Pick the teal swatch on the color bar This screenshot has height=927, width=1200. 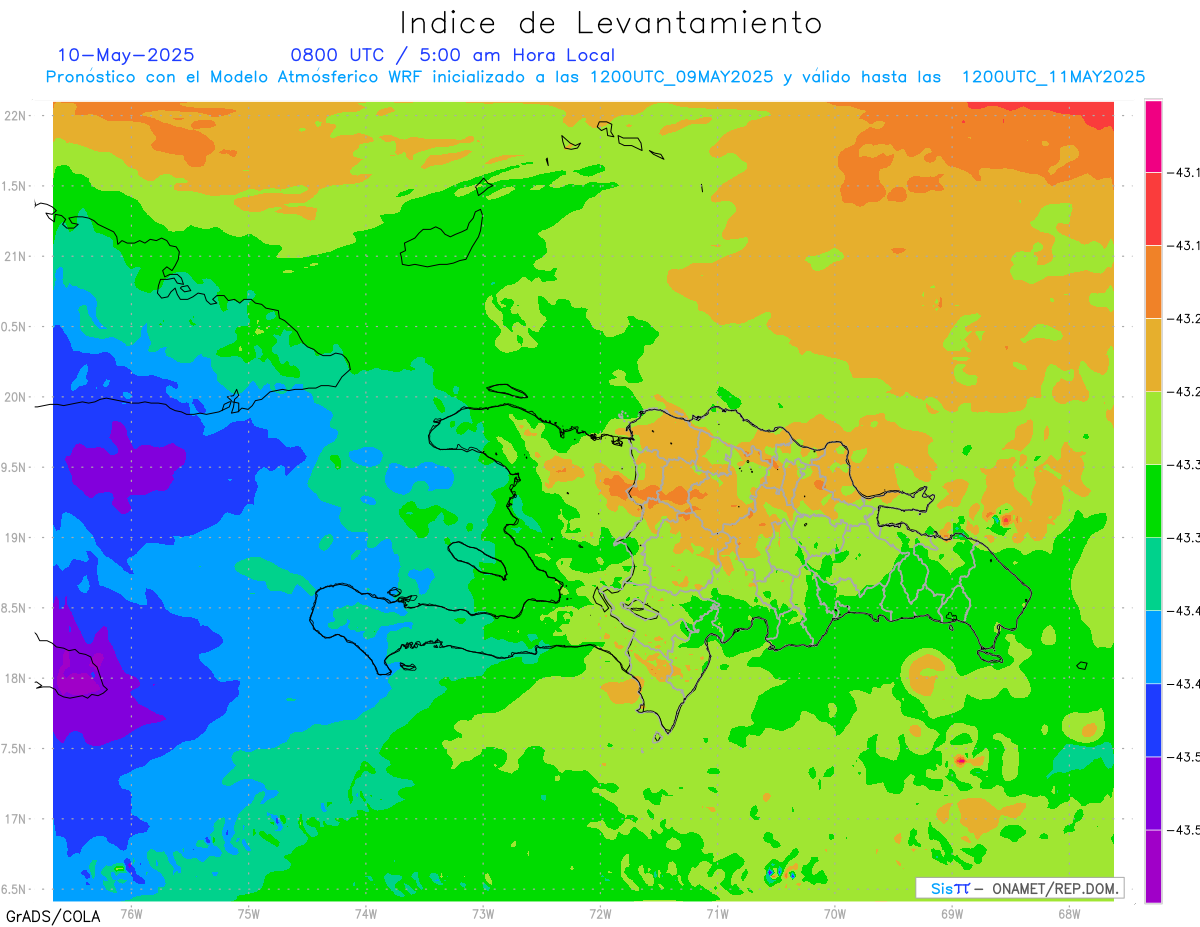[x=1153, y=574]
